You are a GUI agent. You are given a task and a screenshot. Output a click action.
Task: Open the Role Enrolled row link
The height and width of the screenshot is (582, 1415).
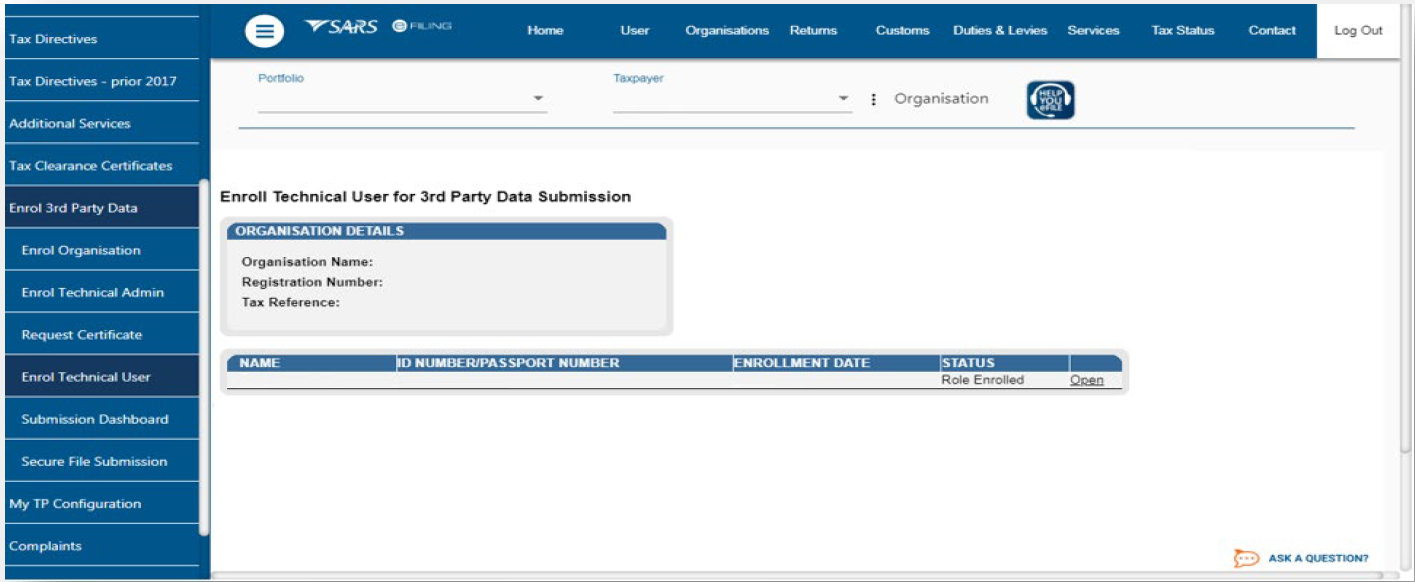click(1086, 380)
